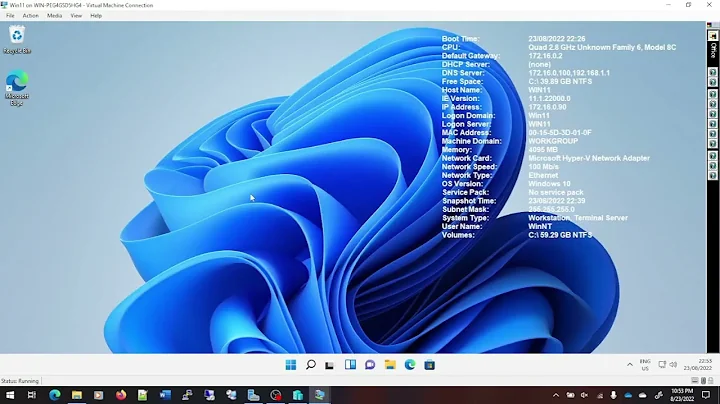Open Word from the host taskbar
Image resolution: width=720 pixels, height=404 pixels.
165,395
